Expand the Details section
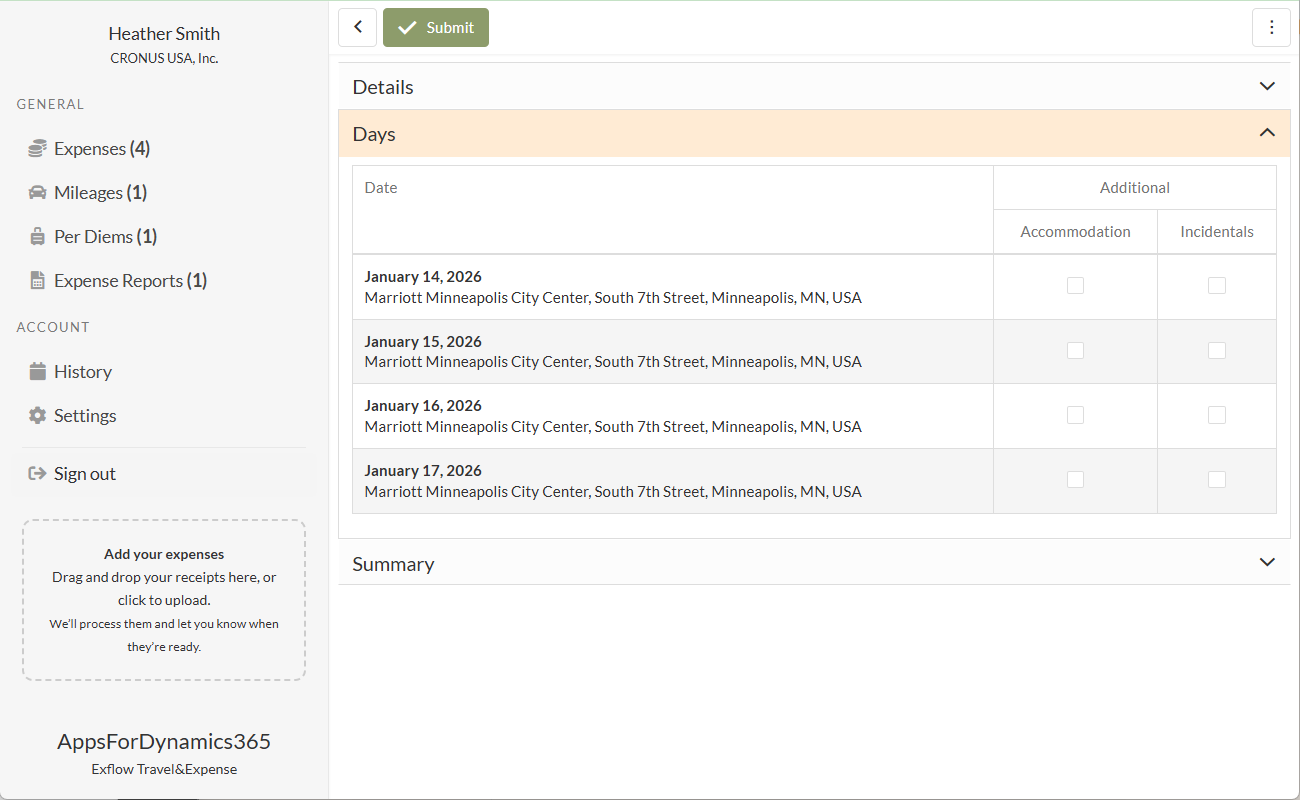This screenshot has height=800, width=1300. click(x=1267, y=87)
